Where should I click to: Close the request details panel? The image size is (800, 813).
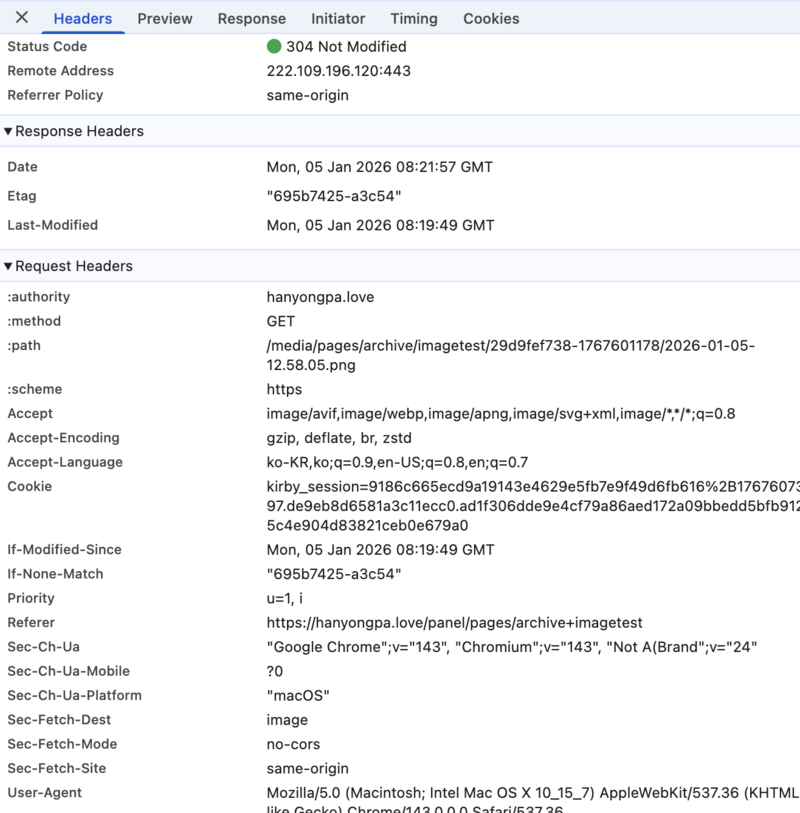22,18
